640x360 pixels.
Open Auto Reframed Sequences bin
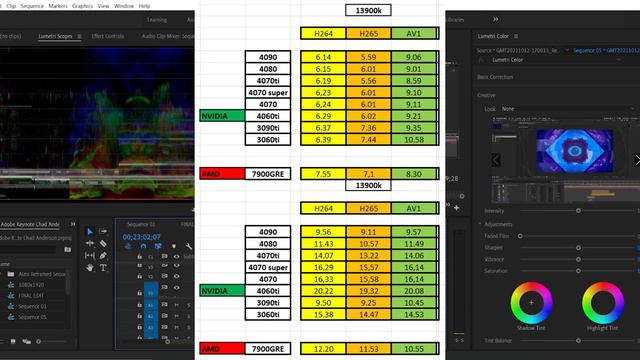pyautogui.click(x=42, y=274)
